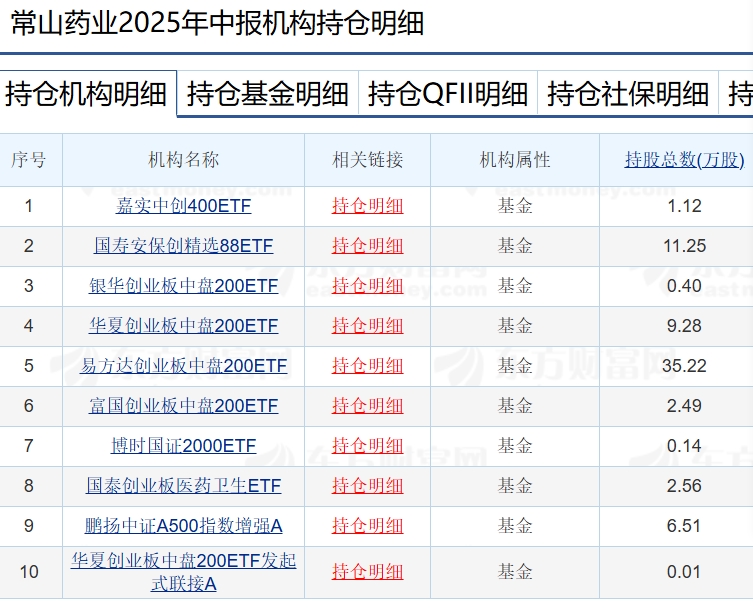Select share count value 11.25

684,246
